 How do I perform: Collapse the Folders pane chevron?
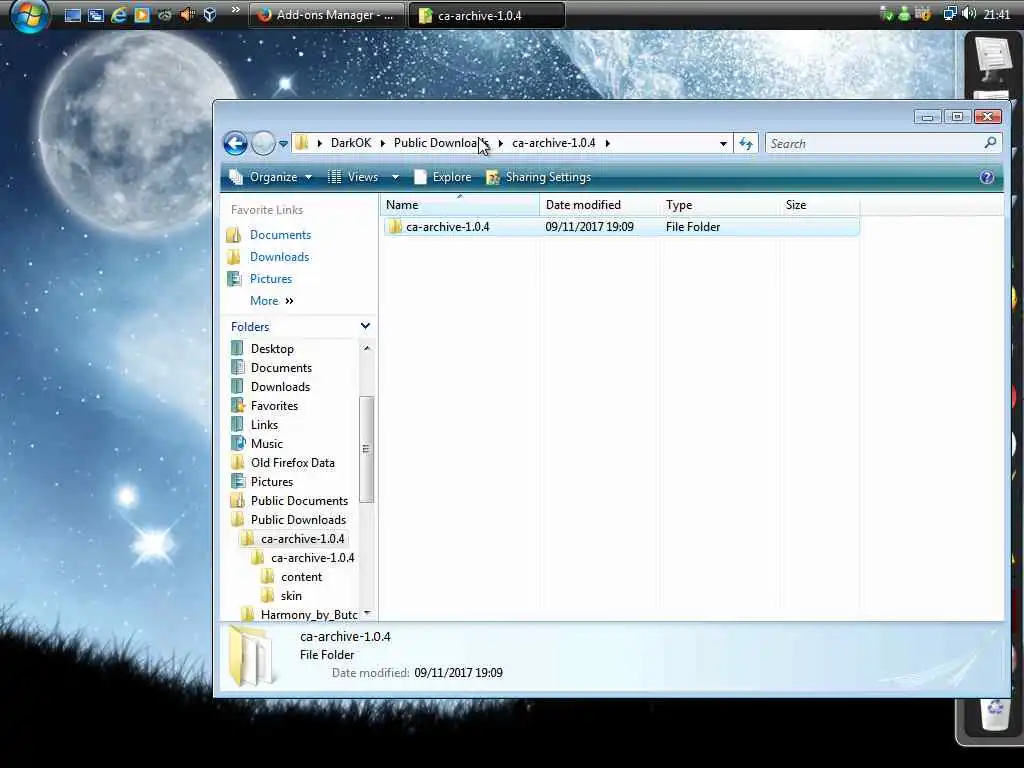[365, 326]
